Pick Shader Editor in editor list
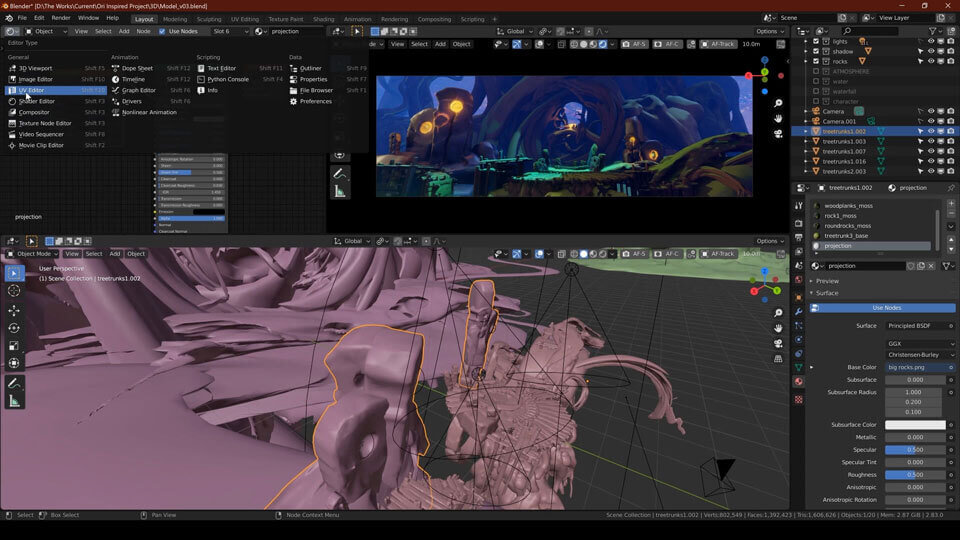960x540 pixels. pyautogui.click(x=56, y=101)
